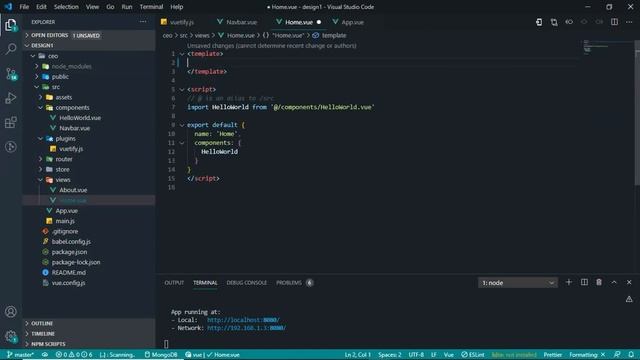Switch to the Output panel tab
This screenshot has width=640, height=360.
(174, 282)
